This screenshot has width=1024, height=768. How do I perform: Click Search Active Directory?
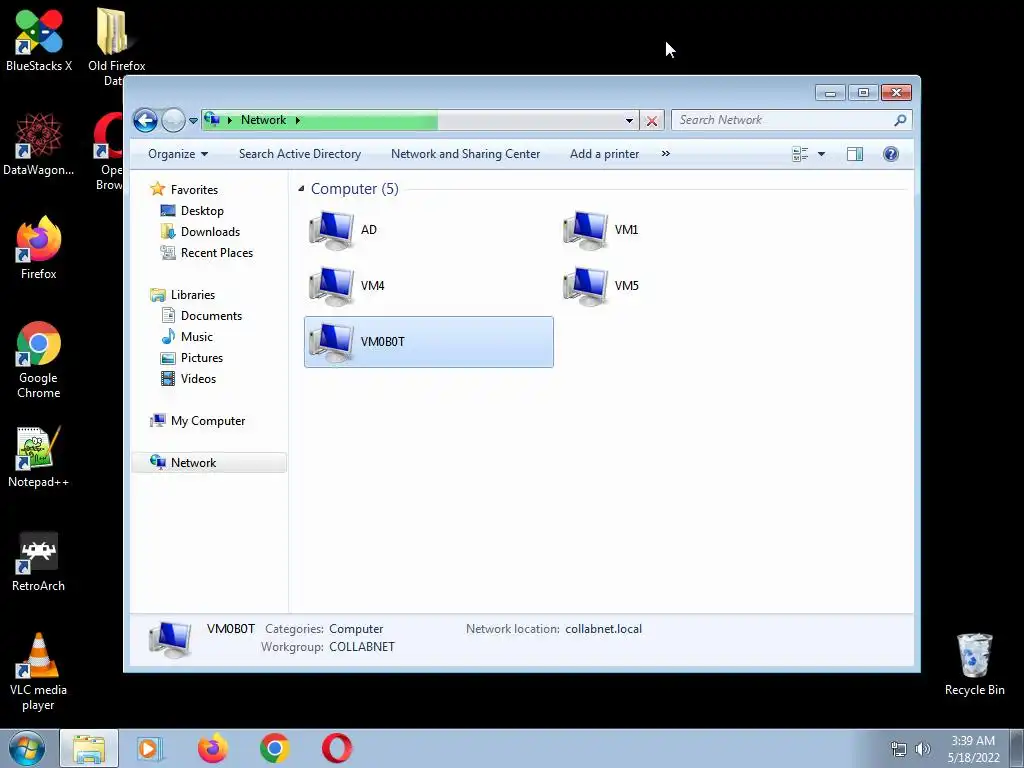(x=300, y=154)
